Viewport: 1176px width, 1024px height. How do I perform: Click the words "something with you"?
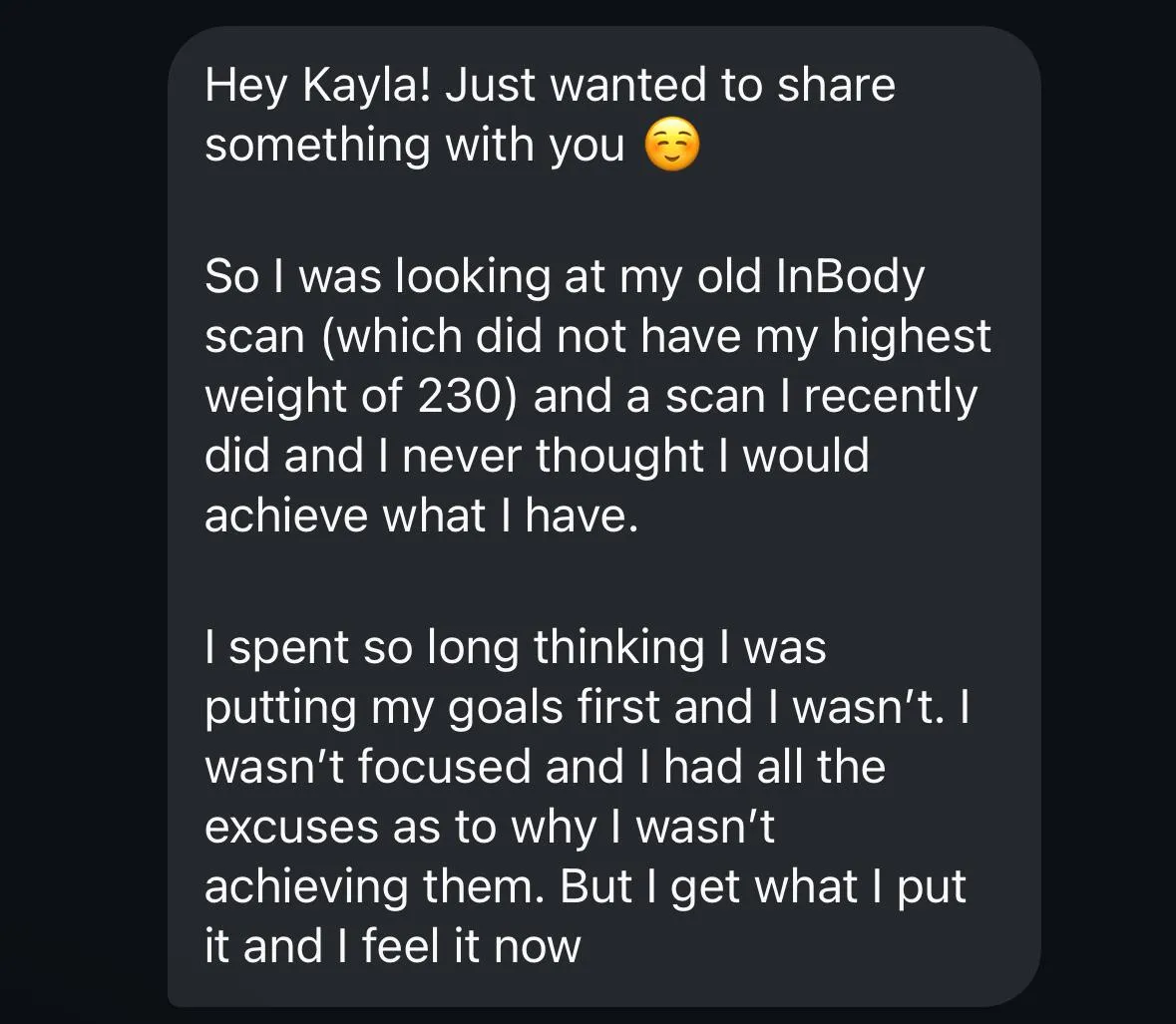click(x=415, y=146)
